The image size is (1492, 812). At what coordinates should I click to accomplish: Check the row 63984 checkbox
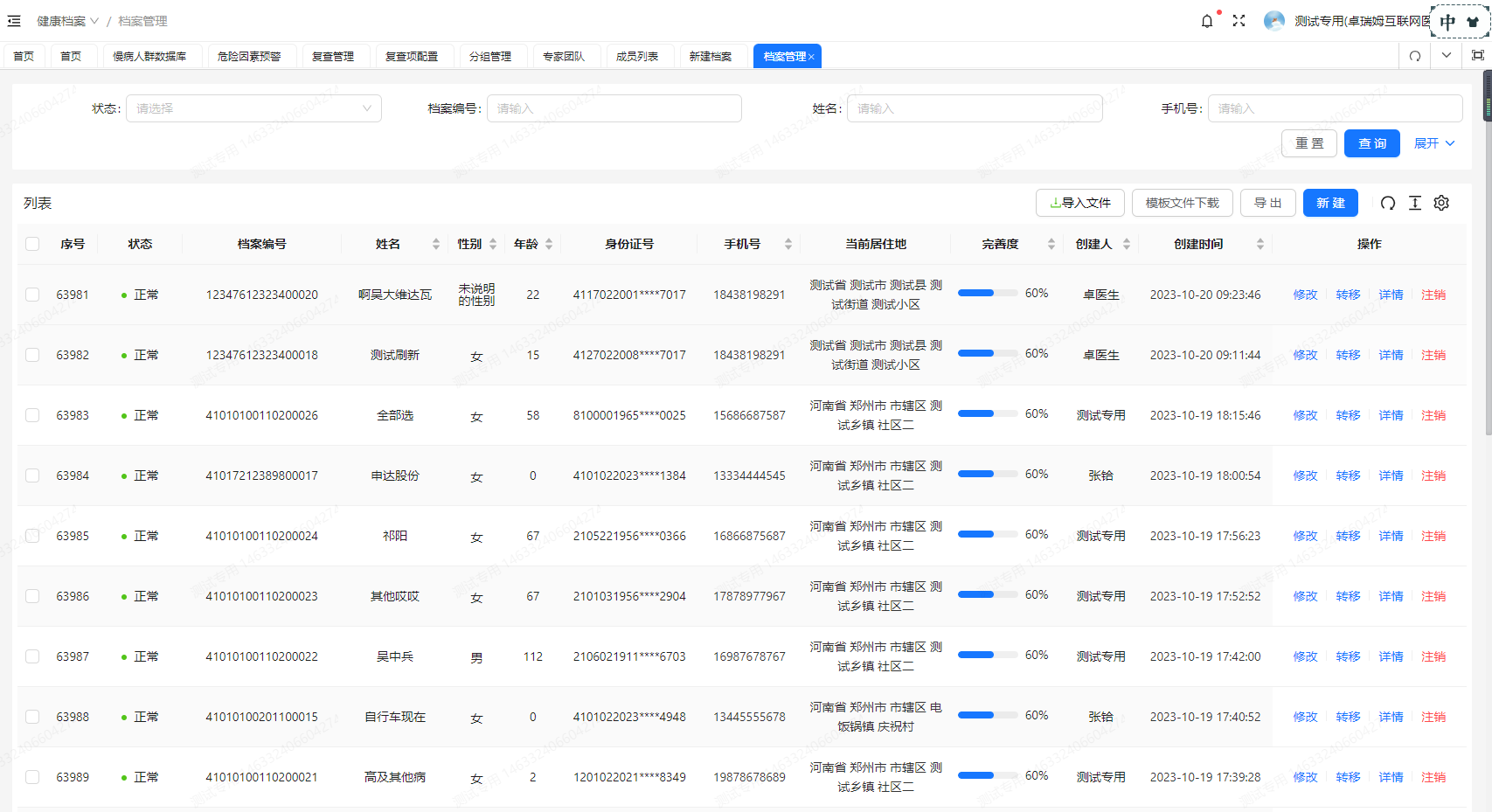tap(32, 475)
